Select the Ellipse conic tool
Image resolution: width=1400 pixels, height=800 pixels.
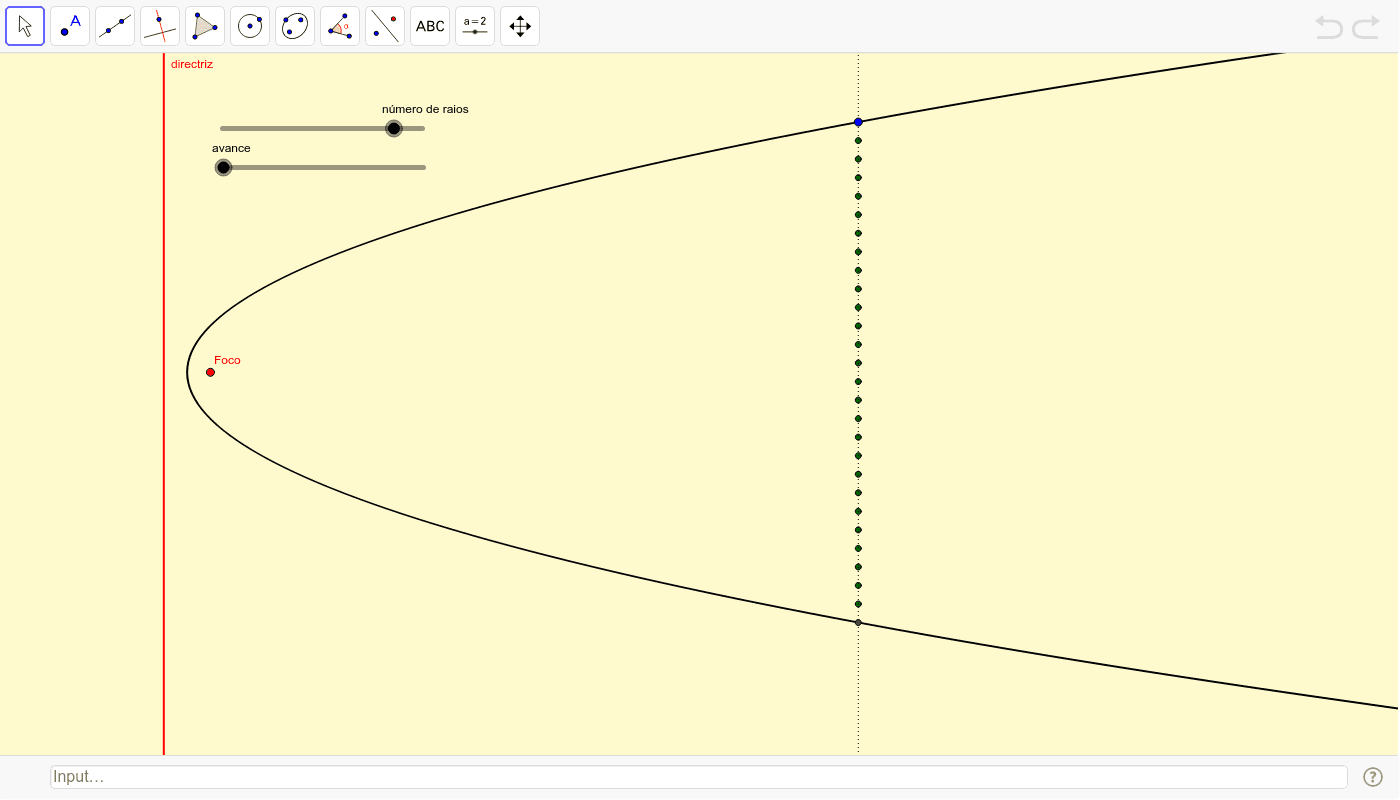[x=295, y=26]
